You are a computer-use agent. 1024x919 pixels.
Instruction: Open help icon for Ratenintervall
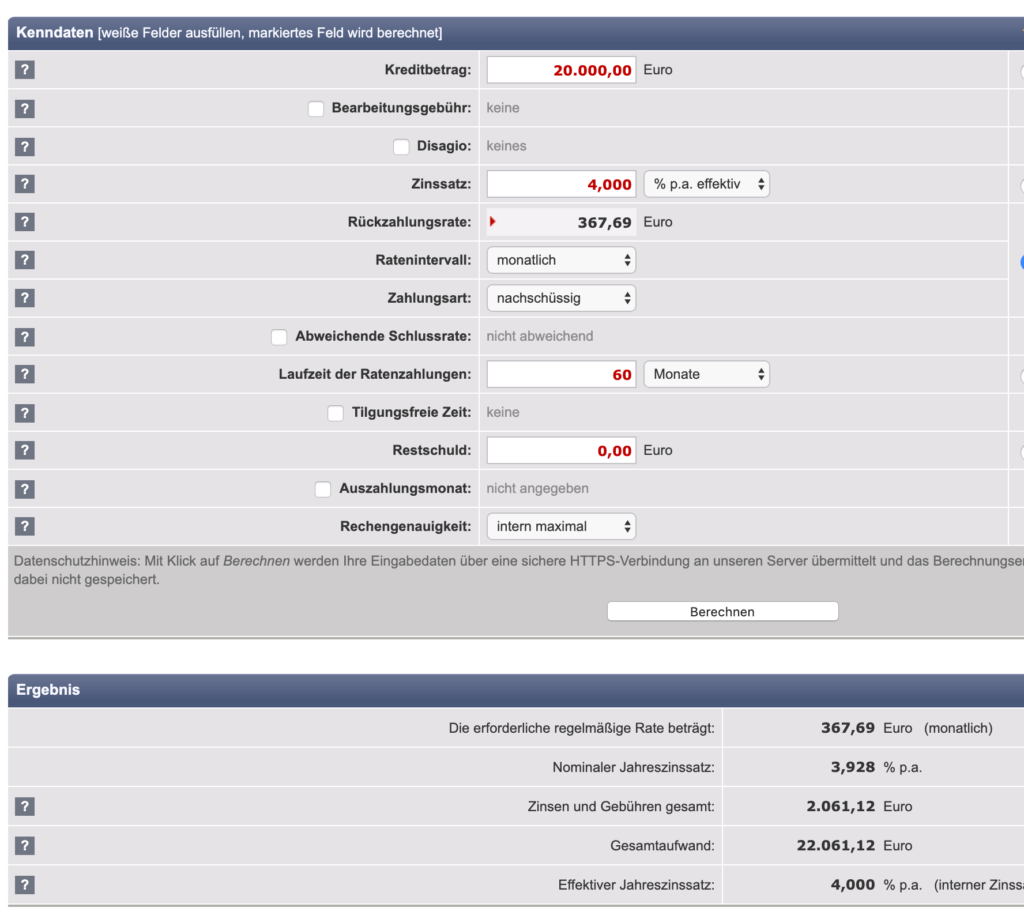point(25,260)
